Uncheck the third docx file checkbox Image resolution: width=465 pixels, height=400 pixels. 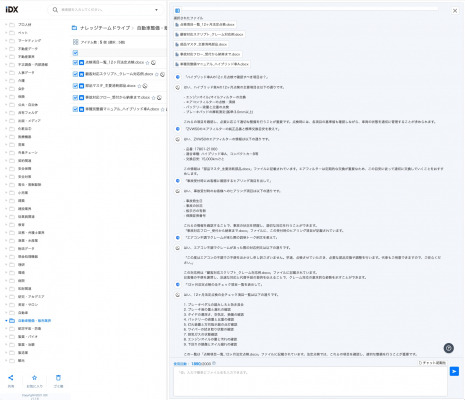(x=75, y=86)
